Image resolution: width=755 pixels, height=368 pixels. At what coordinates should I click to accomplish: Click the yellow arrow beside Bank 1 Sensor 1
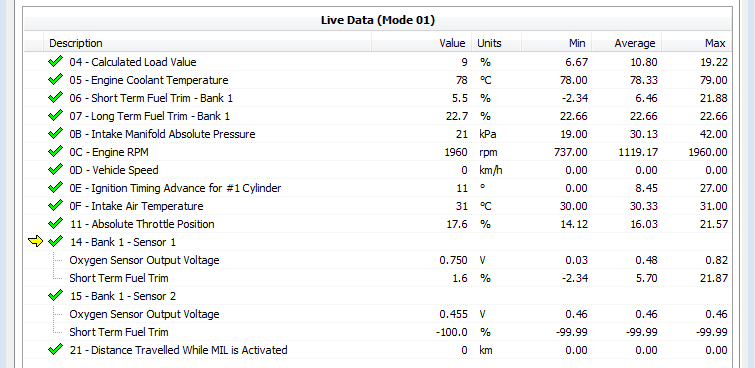(x=36, y=241)
